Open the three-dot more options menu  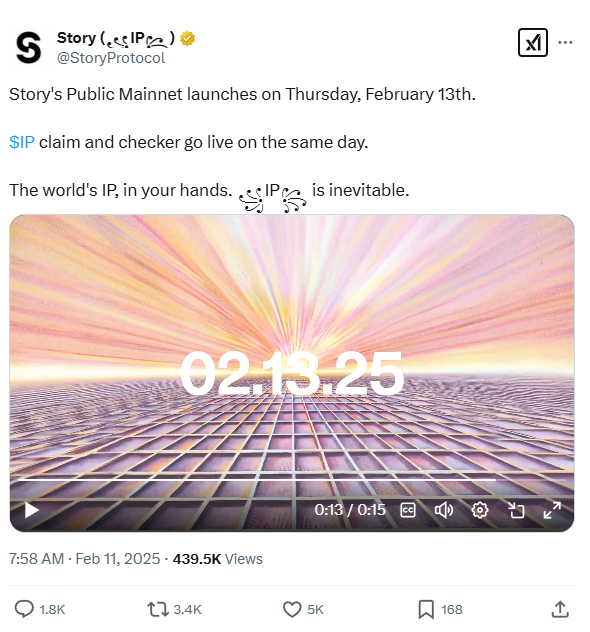pos(565,42)
